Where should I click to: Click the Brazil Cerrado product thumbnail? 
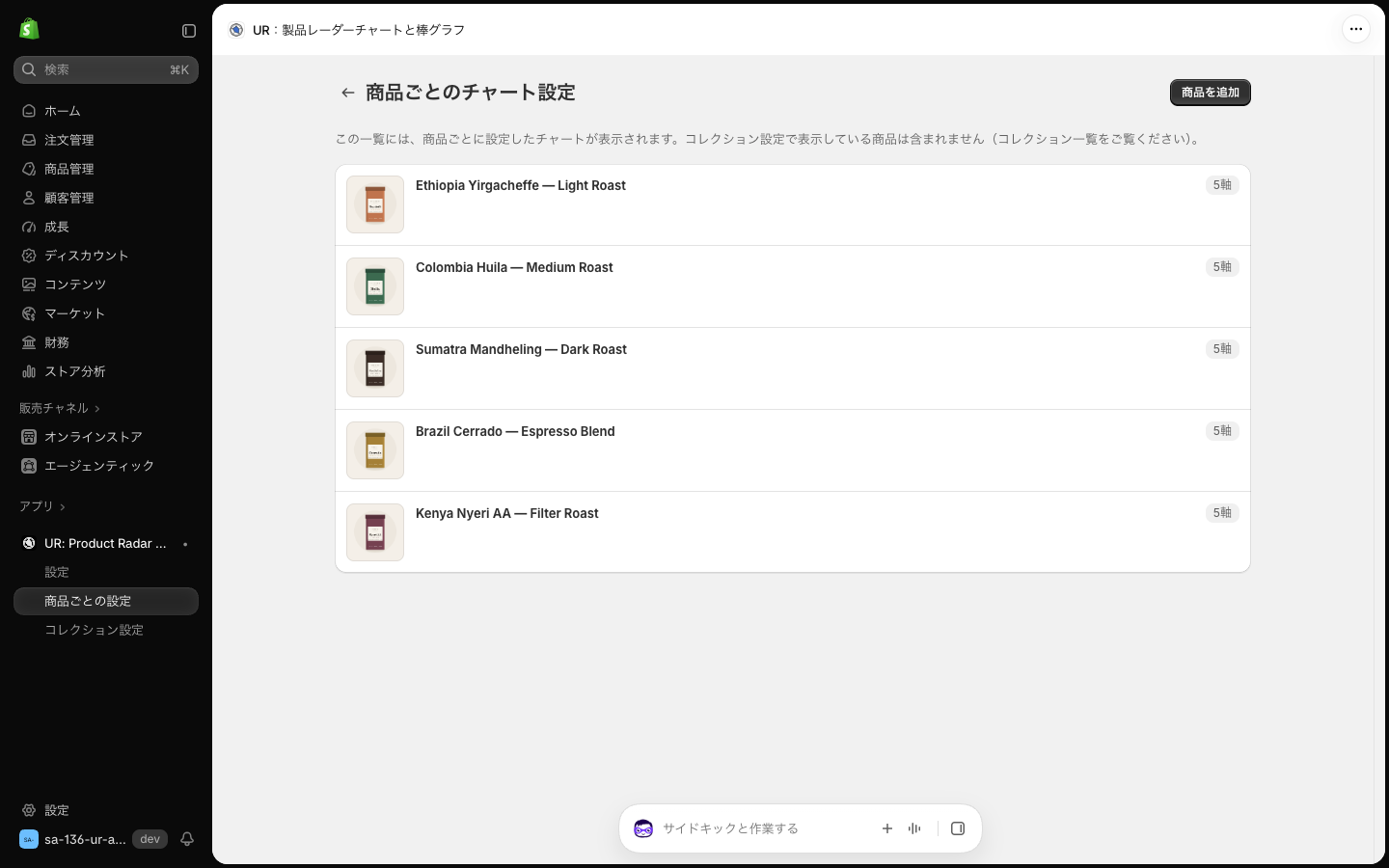(375, 450)
